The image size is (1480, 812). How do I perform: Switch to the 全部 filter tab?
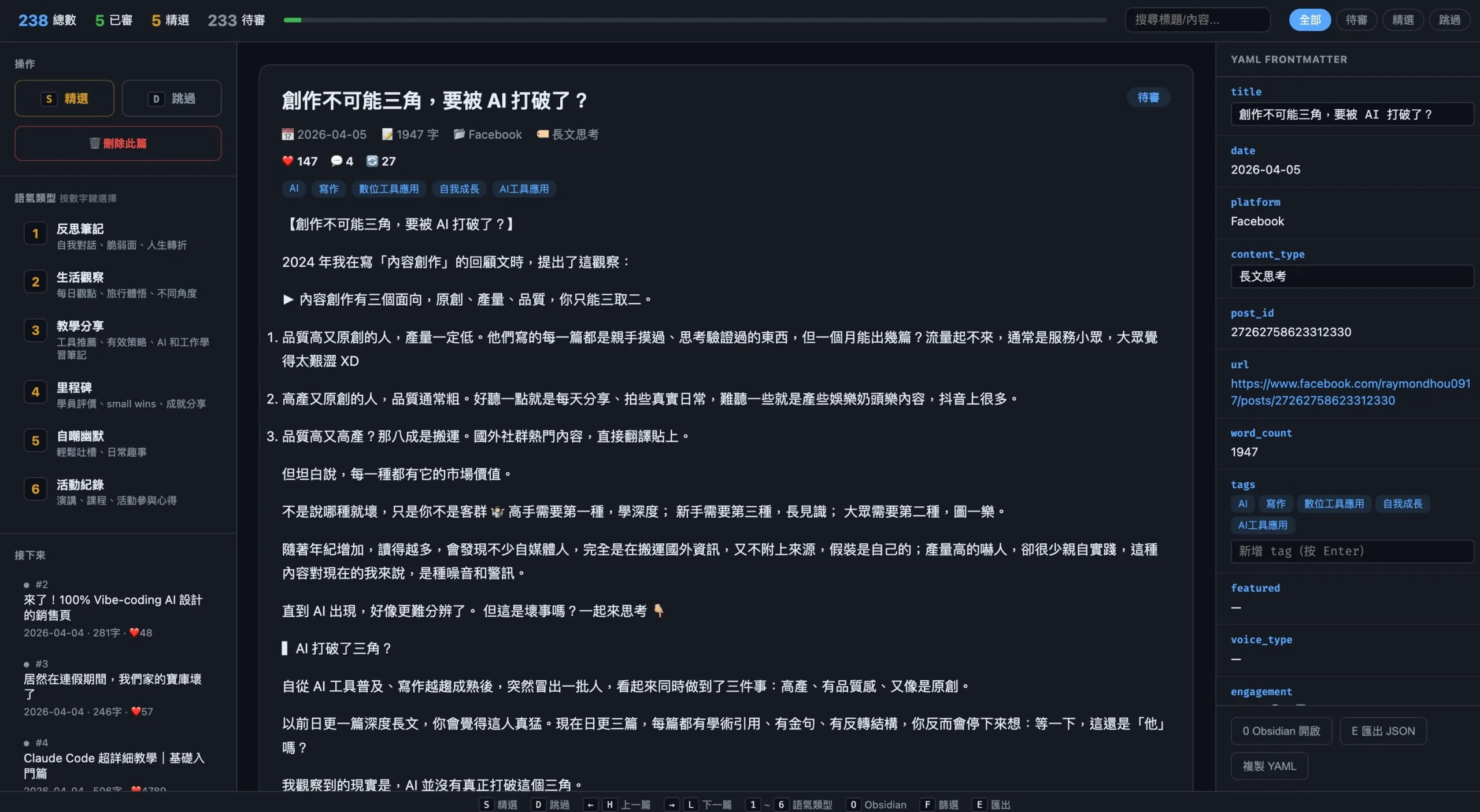click(1310, 19)
